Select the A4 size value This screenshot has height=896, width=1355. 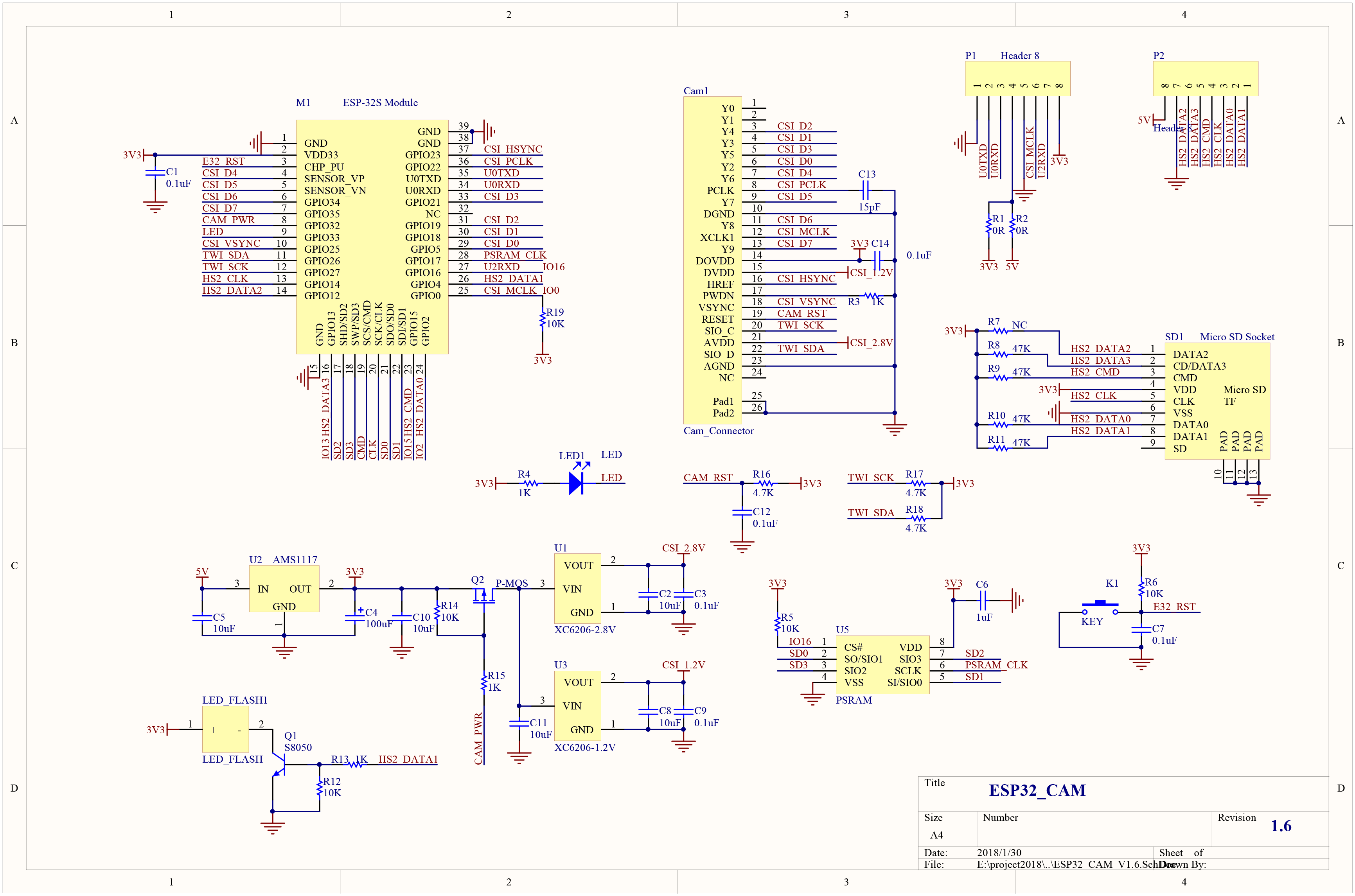[x=937, y=835]
